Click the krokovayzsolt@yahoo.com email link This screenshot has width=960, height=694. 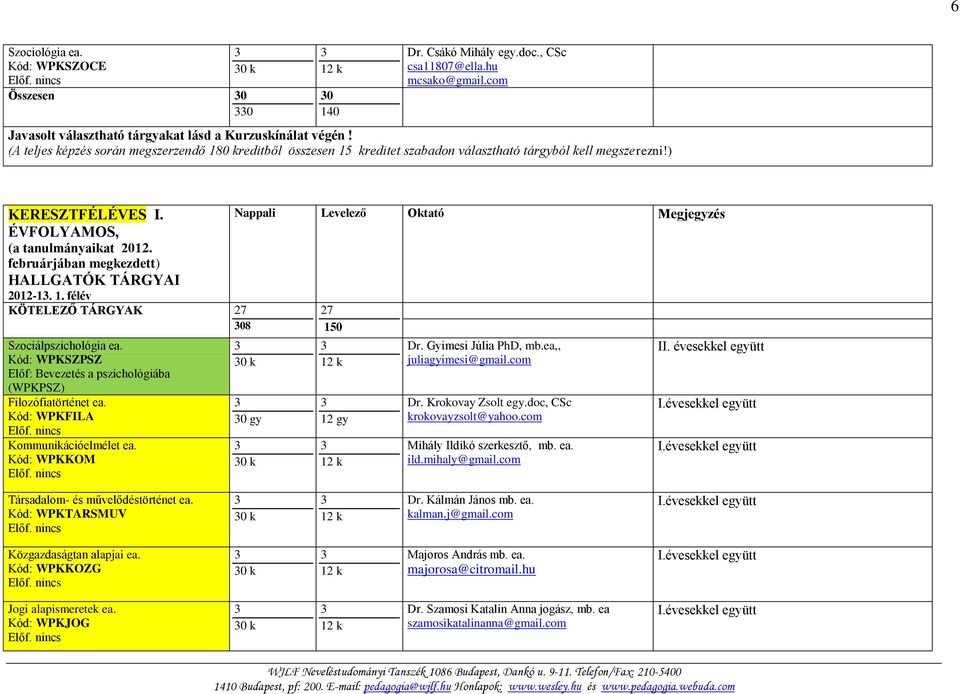474,417
